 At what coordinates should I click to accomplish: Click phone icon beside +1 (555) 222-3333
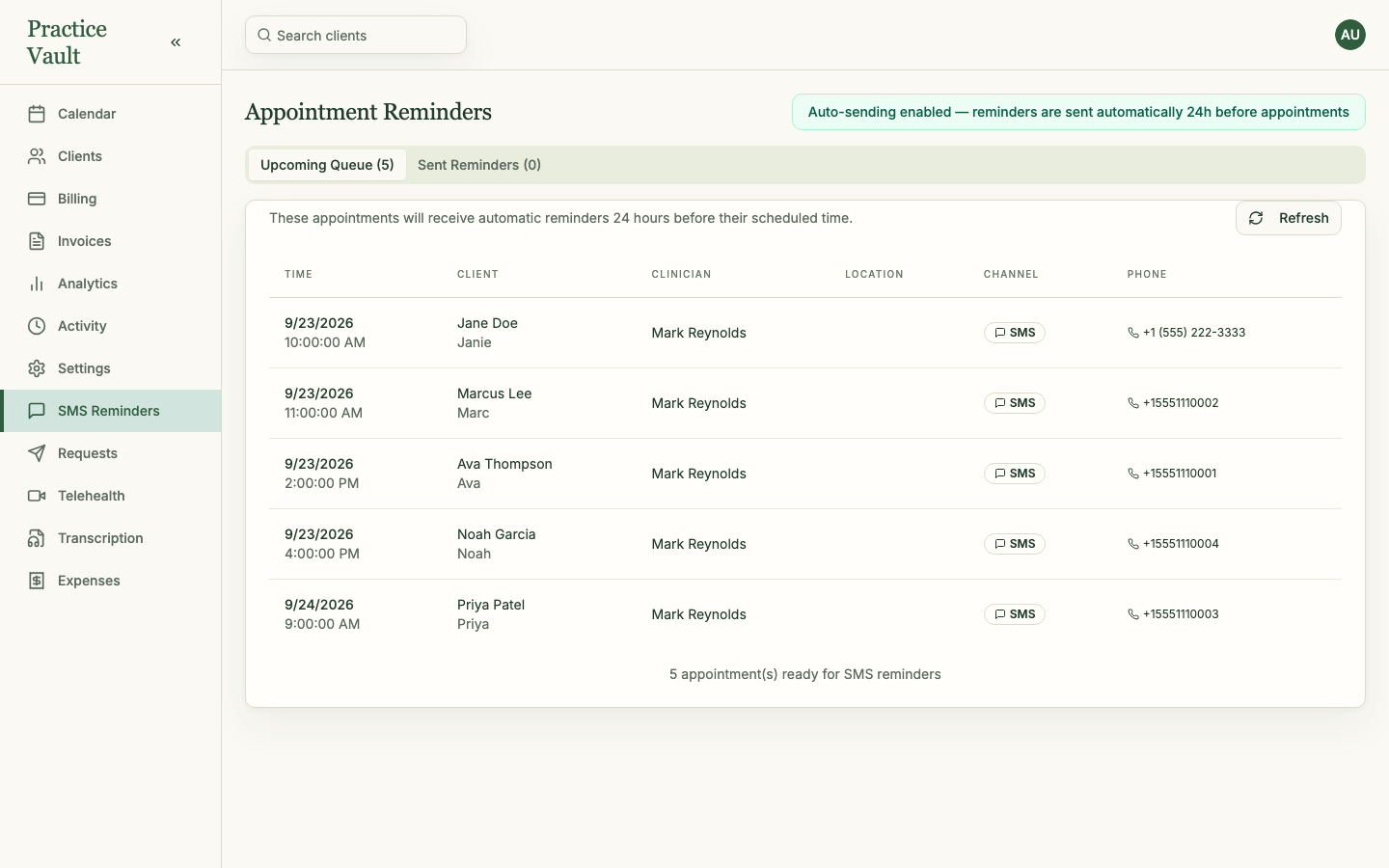pyautogui.click(x=1133, y=333)
